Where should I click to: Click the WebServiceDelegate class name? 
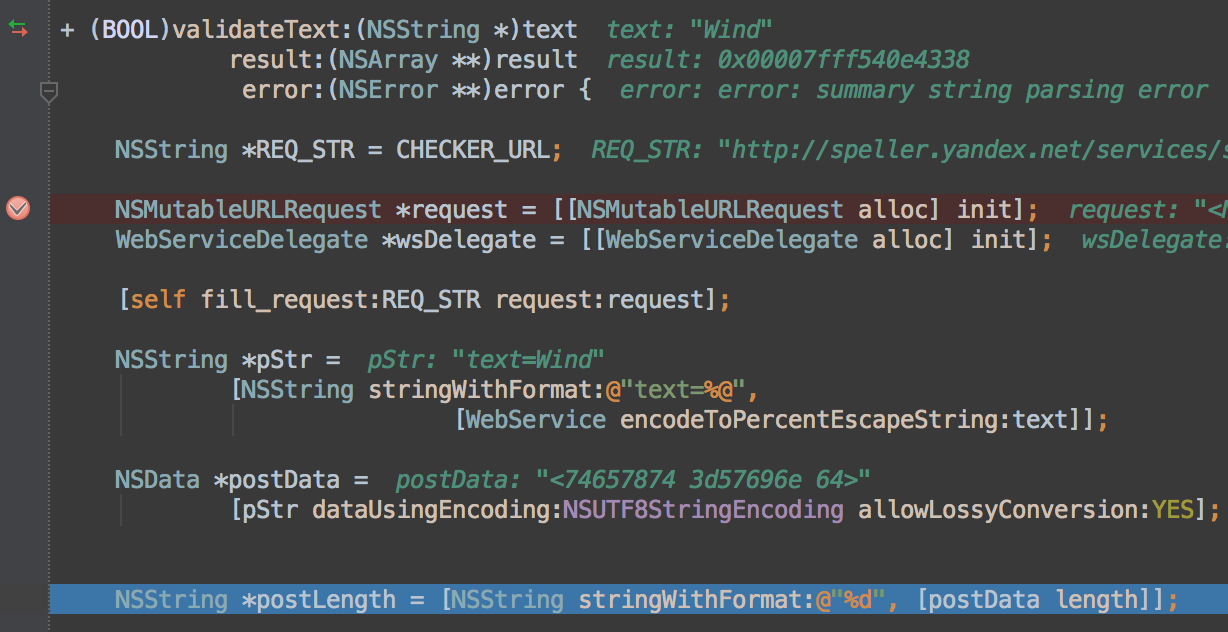(241, 240)
